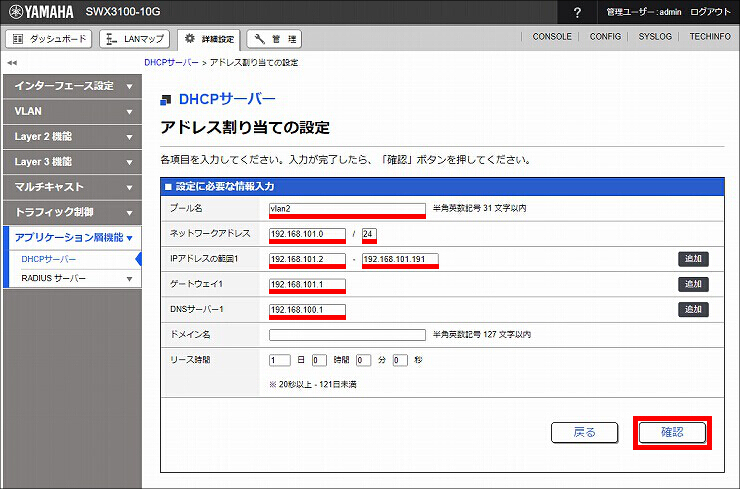Collapse the sidebar with double-arrow icon
Viewport: 740px width, 489px height.
[12, 62]
